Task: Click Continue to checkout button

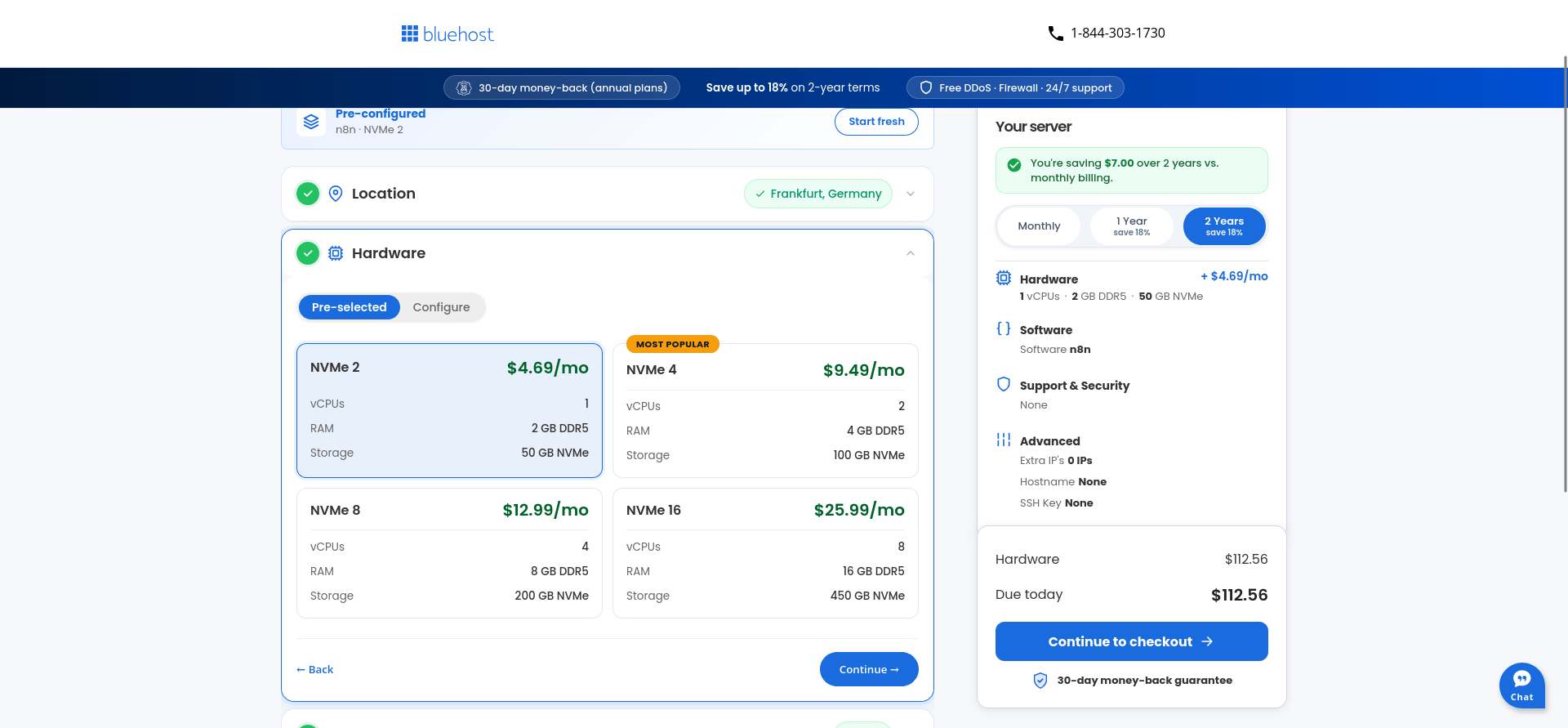Action: pos(1132,641)
